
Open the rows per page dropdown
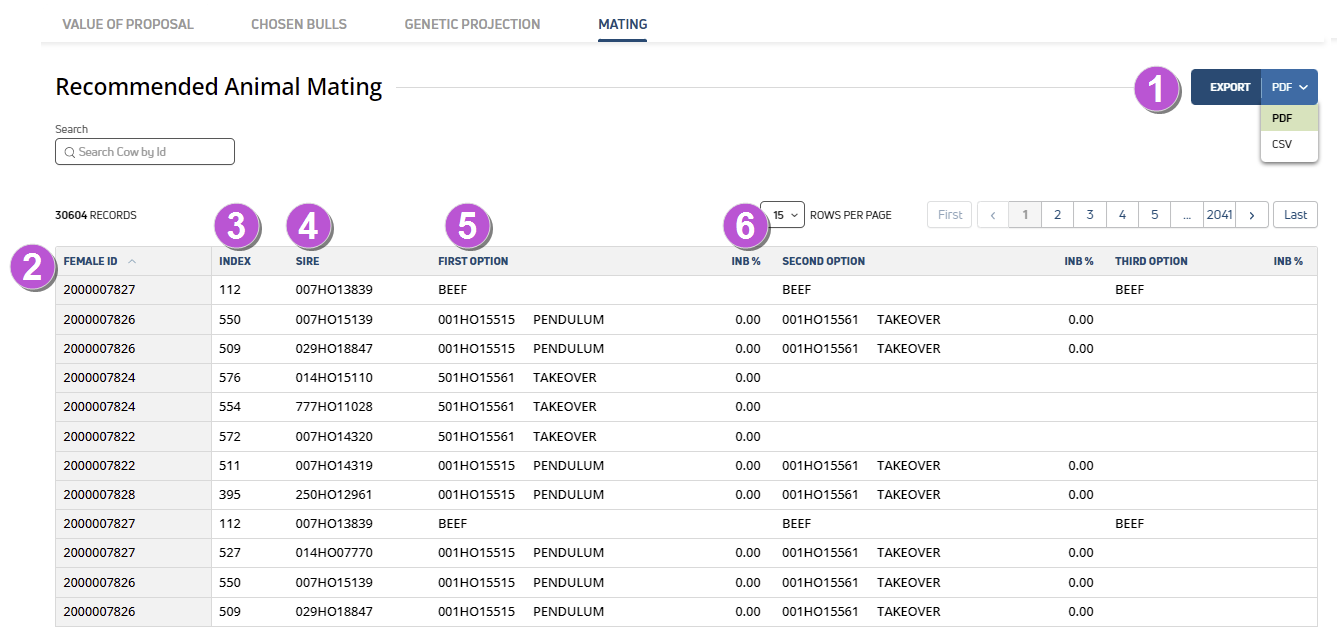782,215
